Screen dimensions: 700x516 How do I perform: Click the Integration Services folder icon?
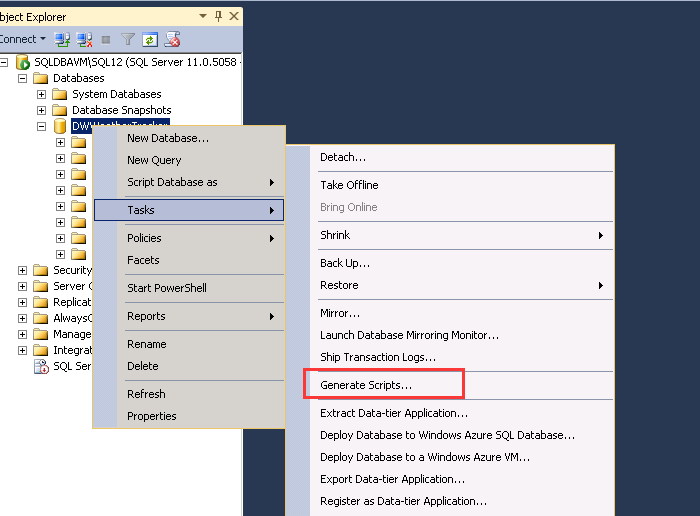[41, 350]
